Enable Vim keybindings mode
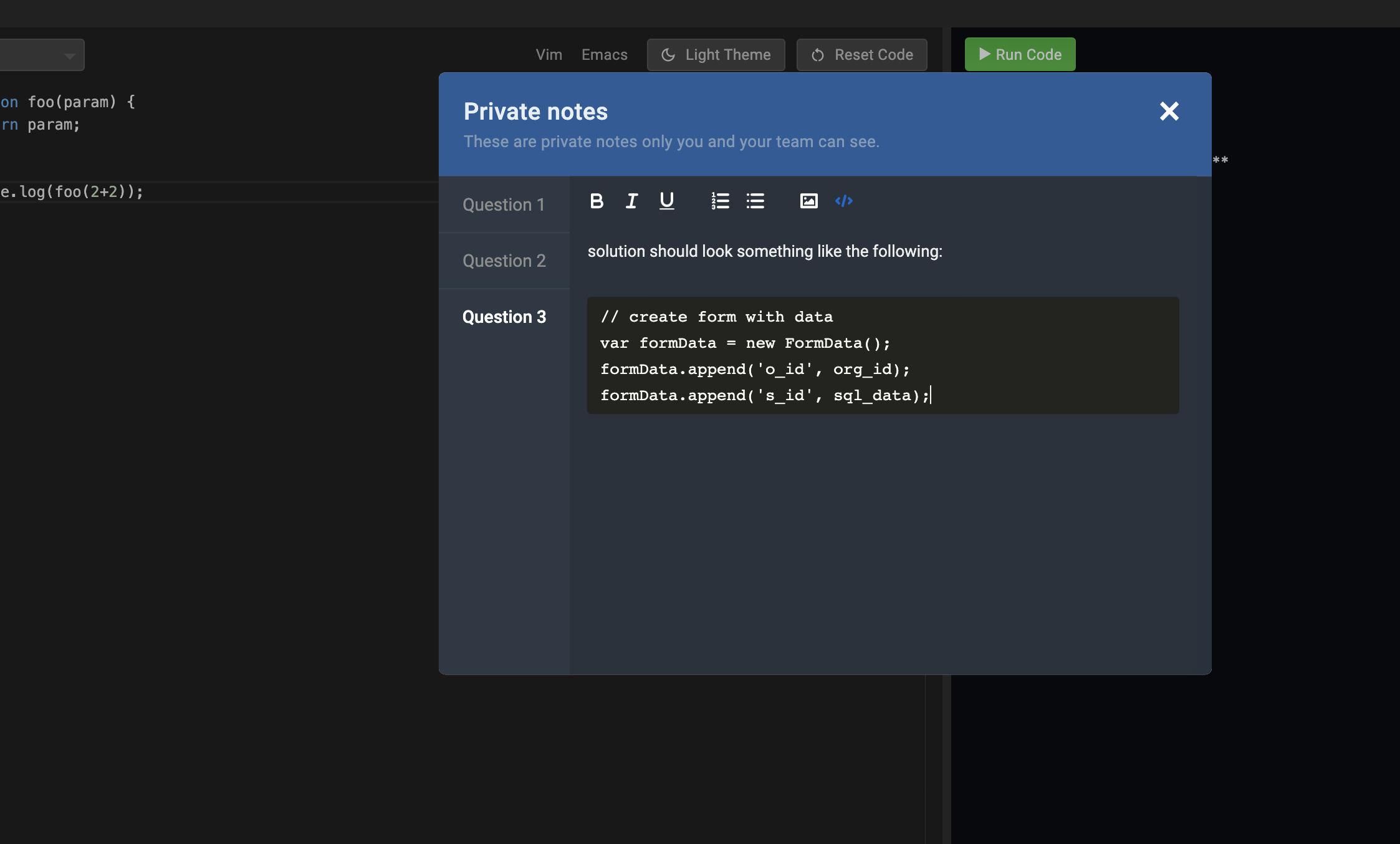 549,55
